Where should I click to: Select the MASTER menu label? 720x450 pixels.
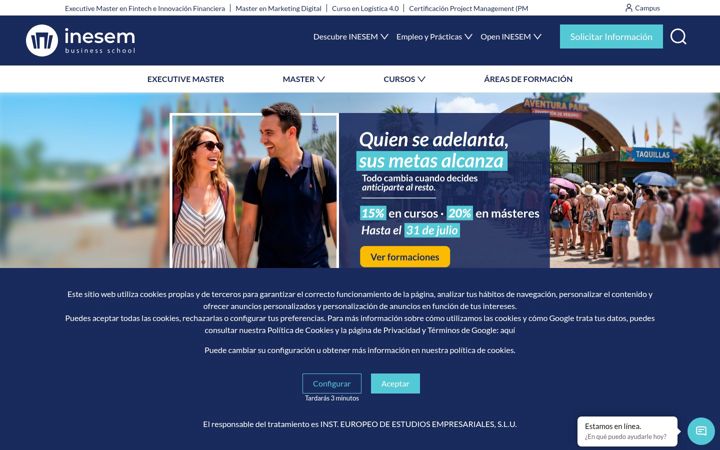[x=298, y=79]
